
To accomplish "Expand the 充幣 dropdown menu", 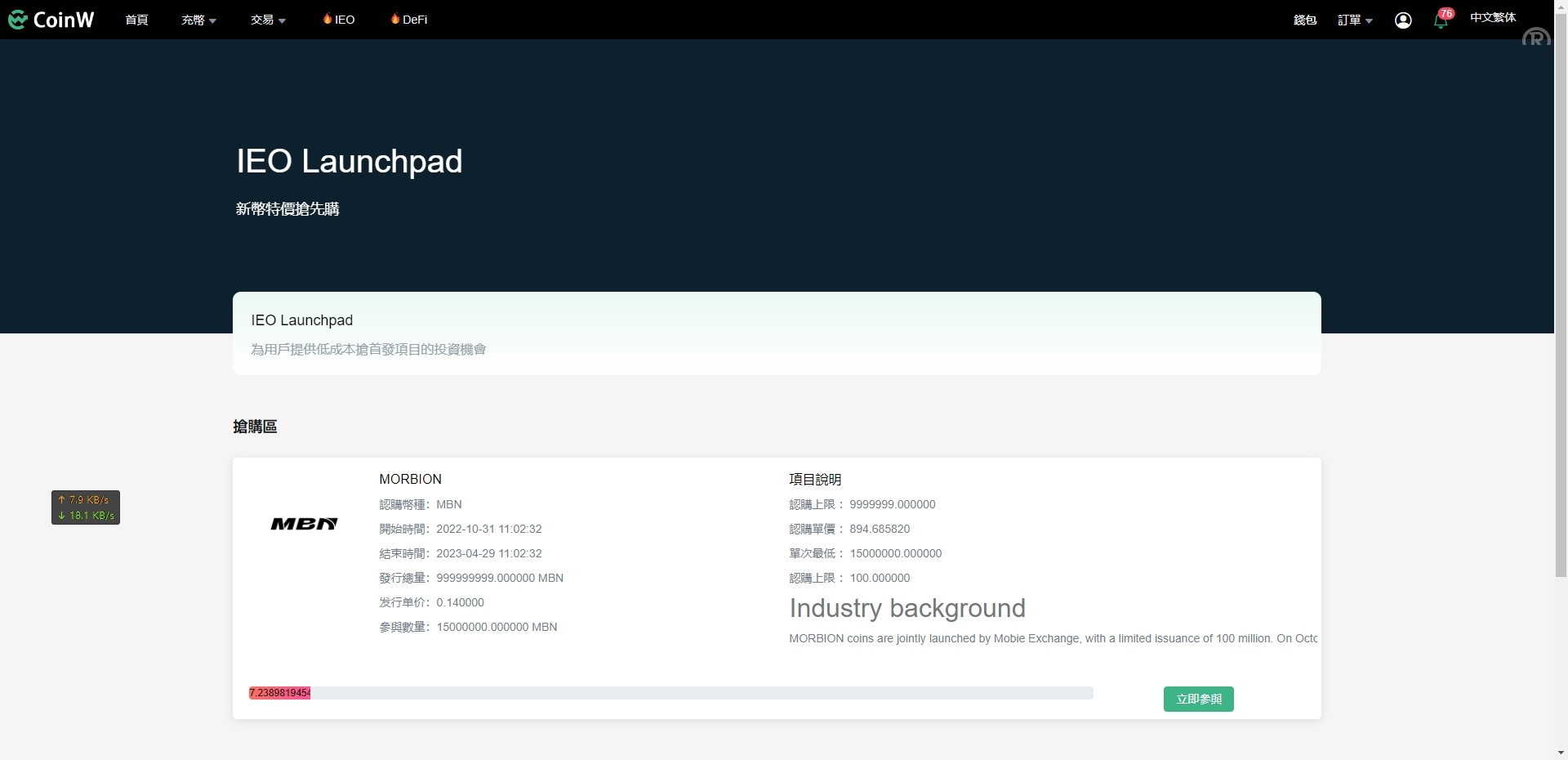I will coord(198,20).
